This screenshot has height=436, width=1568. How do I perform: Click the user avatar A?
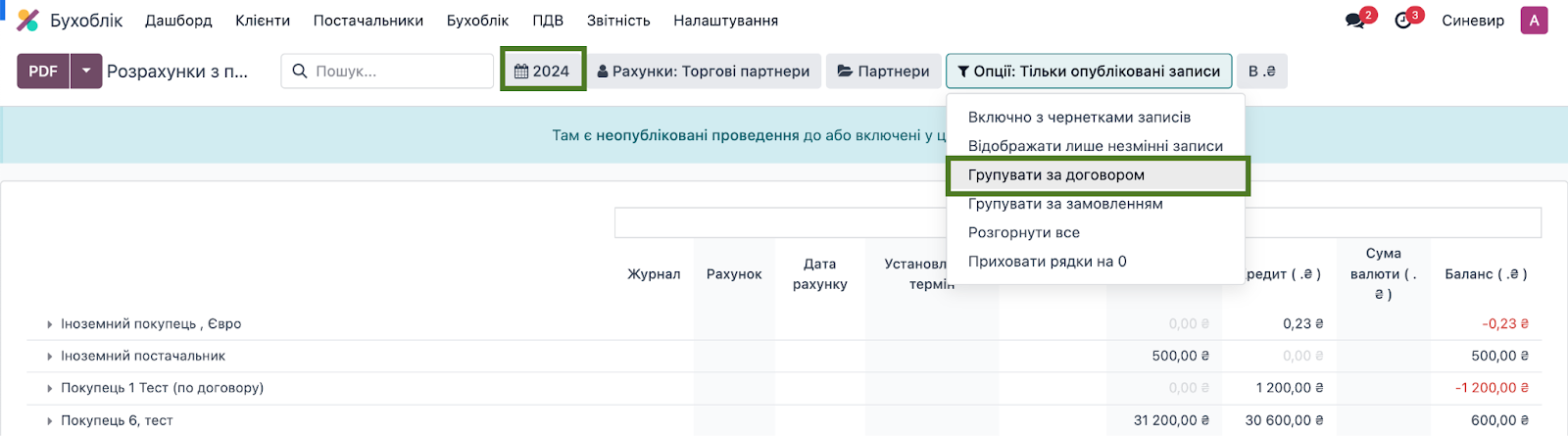(1534, 20)
